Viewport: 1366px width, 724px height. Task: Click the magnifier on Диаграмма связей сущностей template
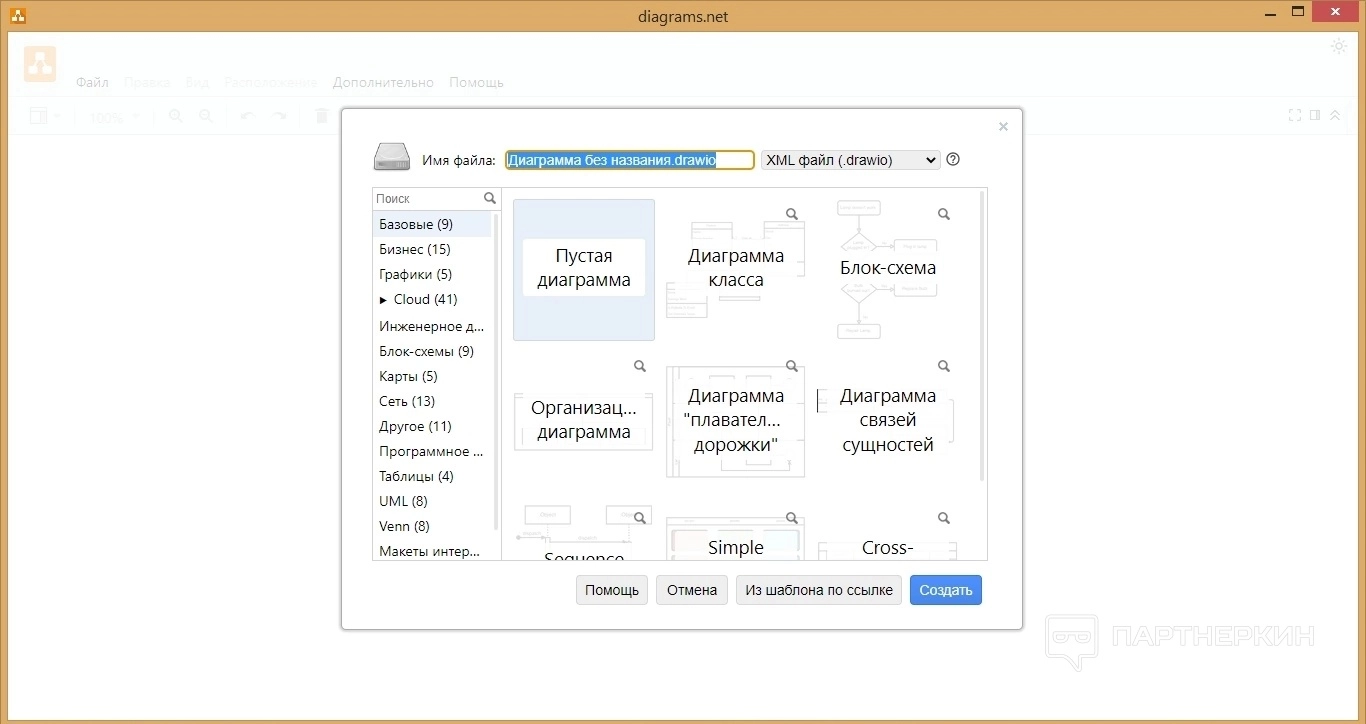(943, 366)
